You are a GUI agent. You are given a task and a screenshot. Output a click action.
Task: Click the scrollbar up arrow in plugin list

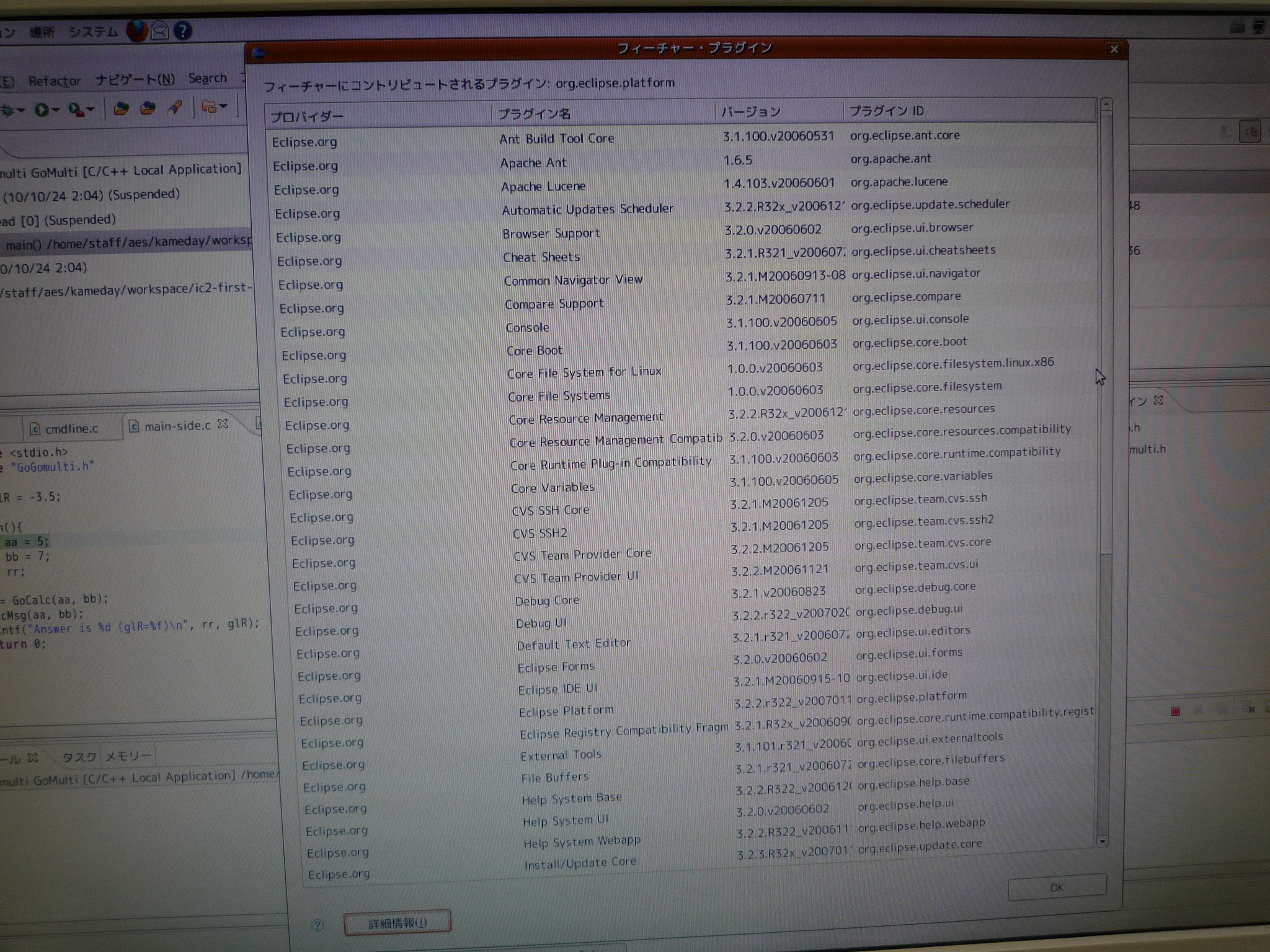click(x=1106, y=104)
